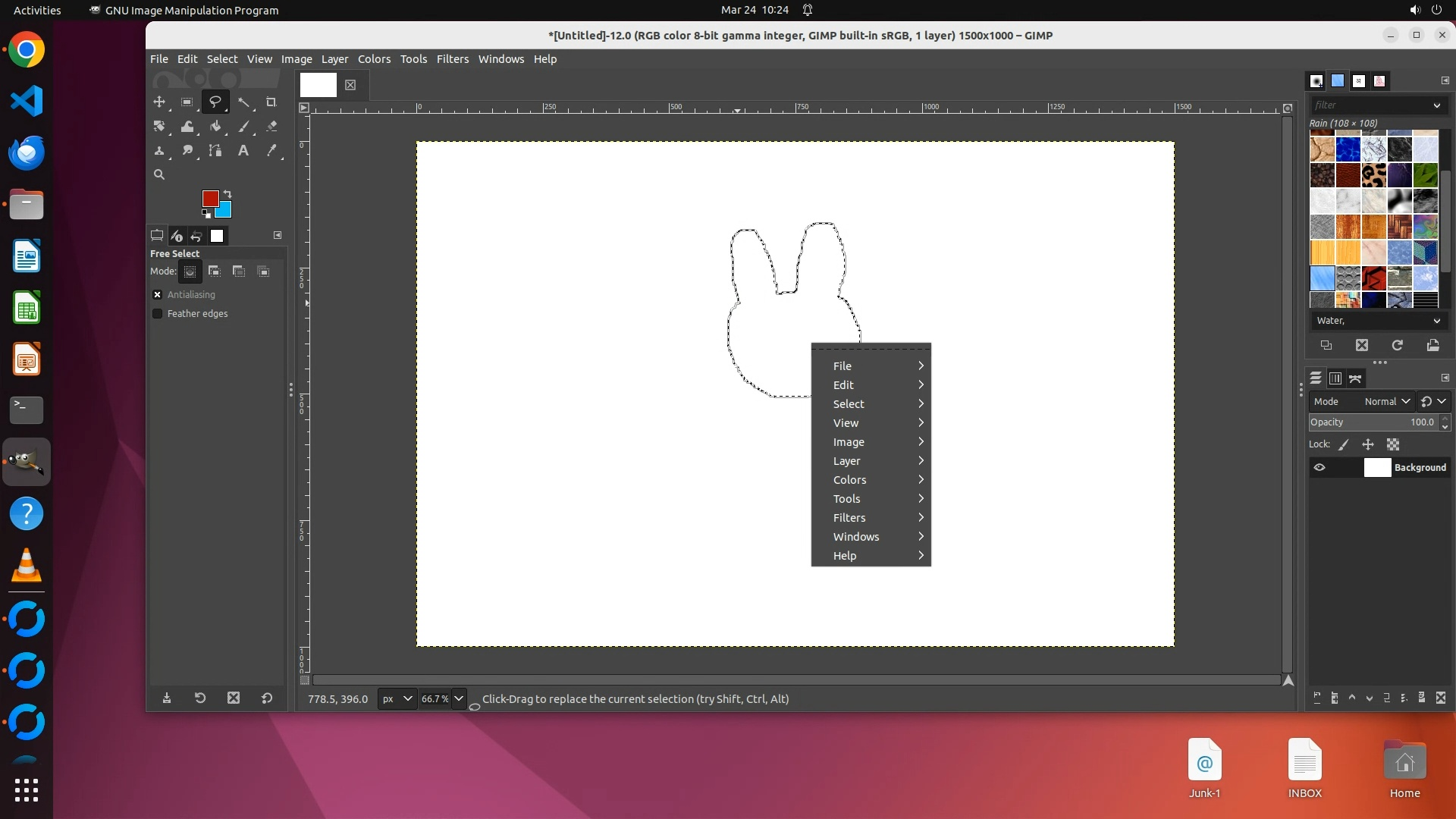
Task: Click the red foreground color swatch
Action: tap(210, 198)
